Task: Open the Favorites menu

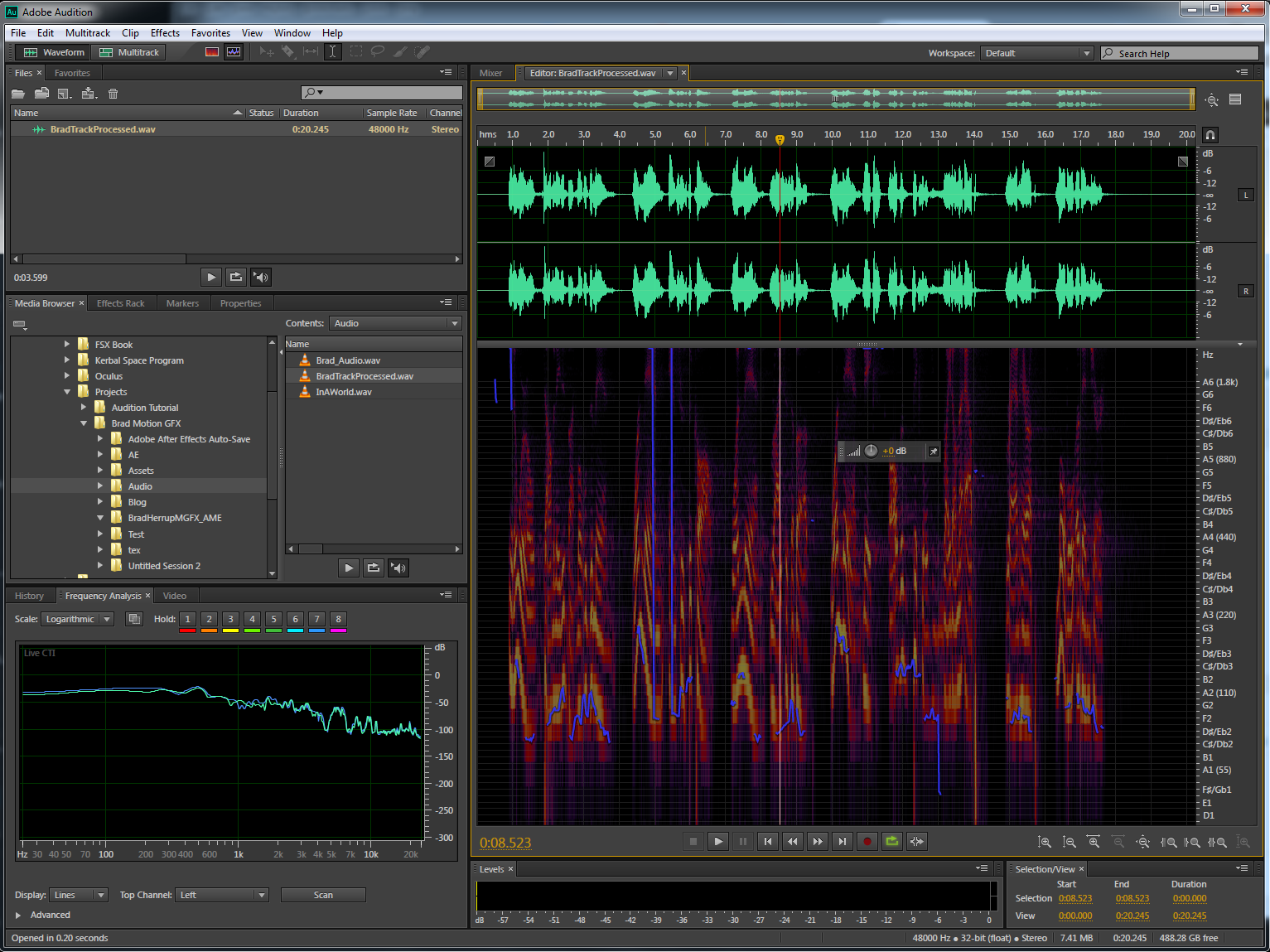Action: 210,33
